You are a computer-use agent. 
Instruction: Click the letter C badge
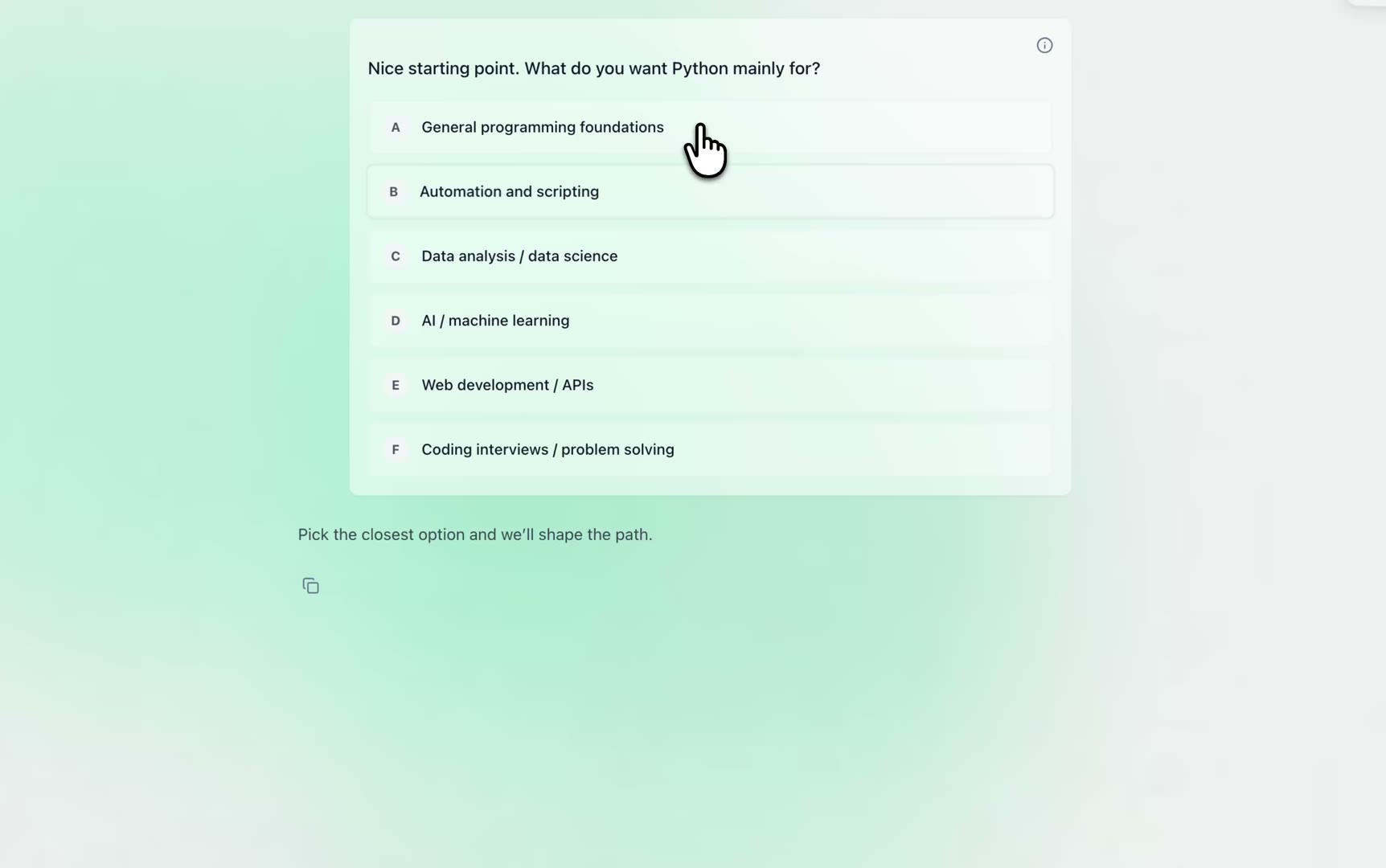(x=396, y=256)
